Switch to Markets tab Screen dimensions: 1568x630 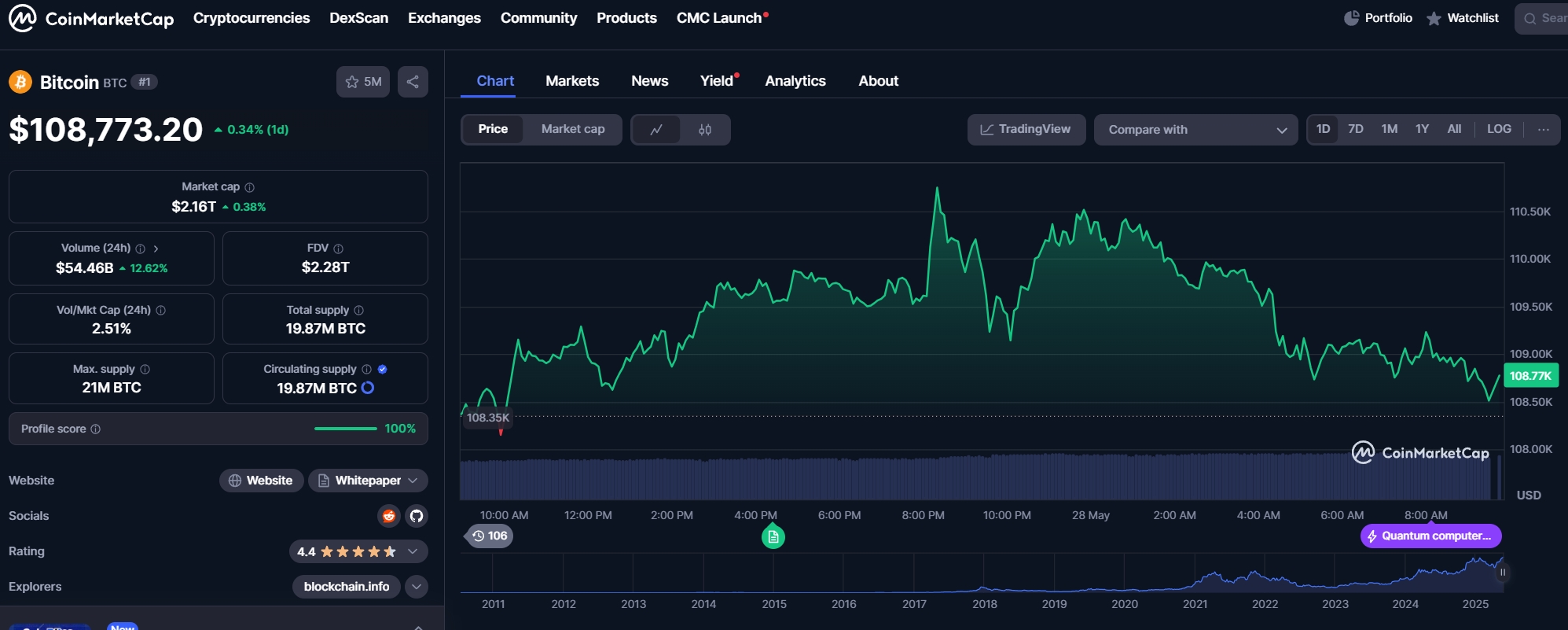pyautogui.click(x=572, y=81)
